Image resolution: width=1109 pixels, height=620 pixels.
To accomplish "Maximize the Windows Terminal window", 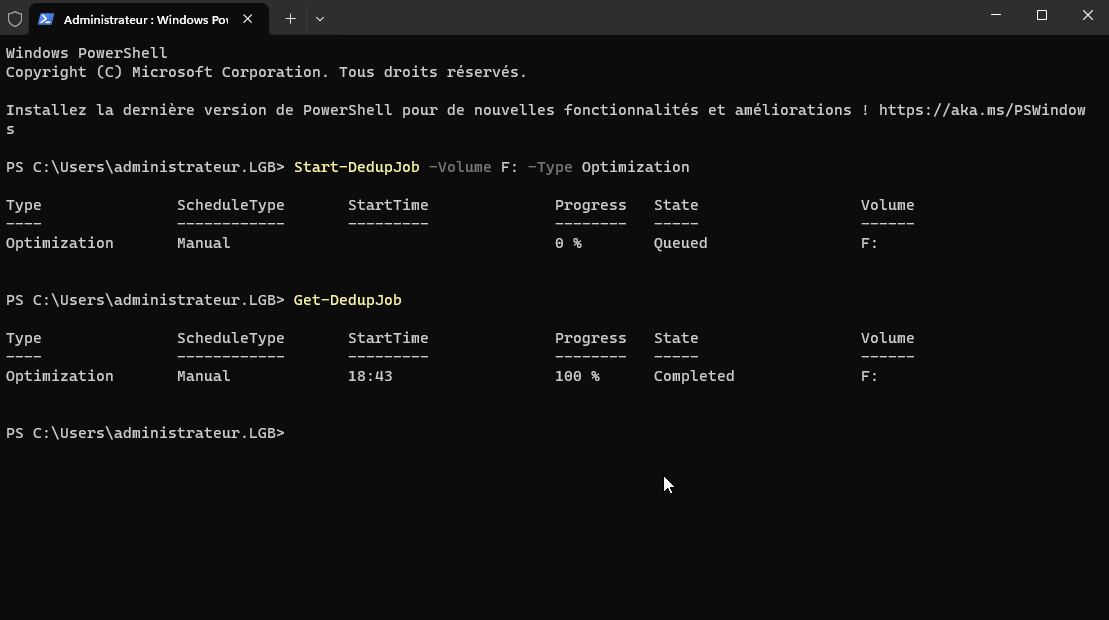I will pos(1041,16).
